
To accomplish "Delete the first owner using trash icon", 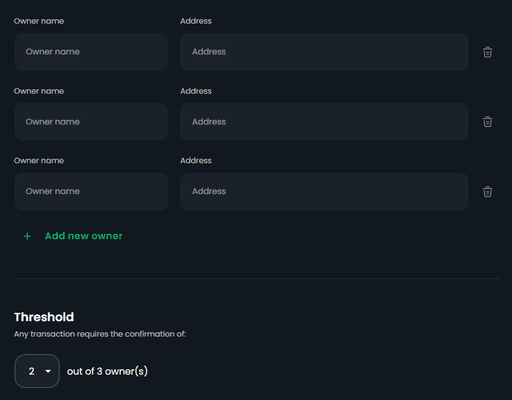I will pyautogui.click(x=487, y=52).
